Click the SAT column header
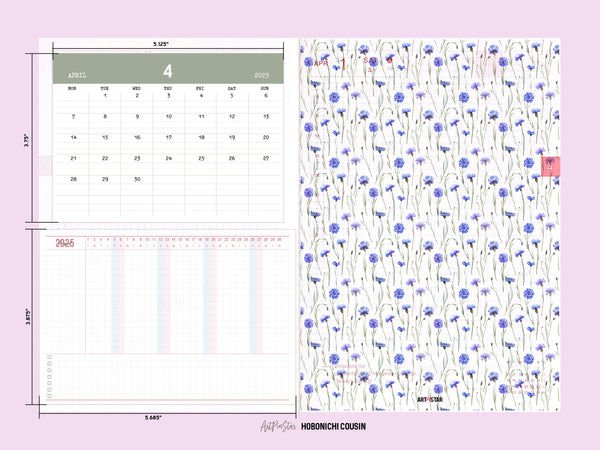The image size is (600, 450). click(x=232, y=88)
